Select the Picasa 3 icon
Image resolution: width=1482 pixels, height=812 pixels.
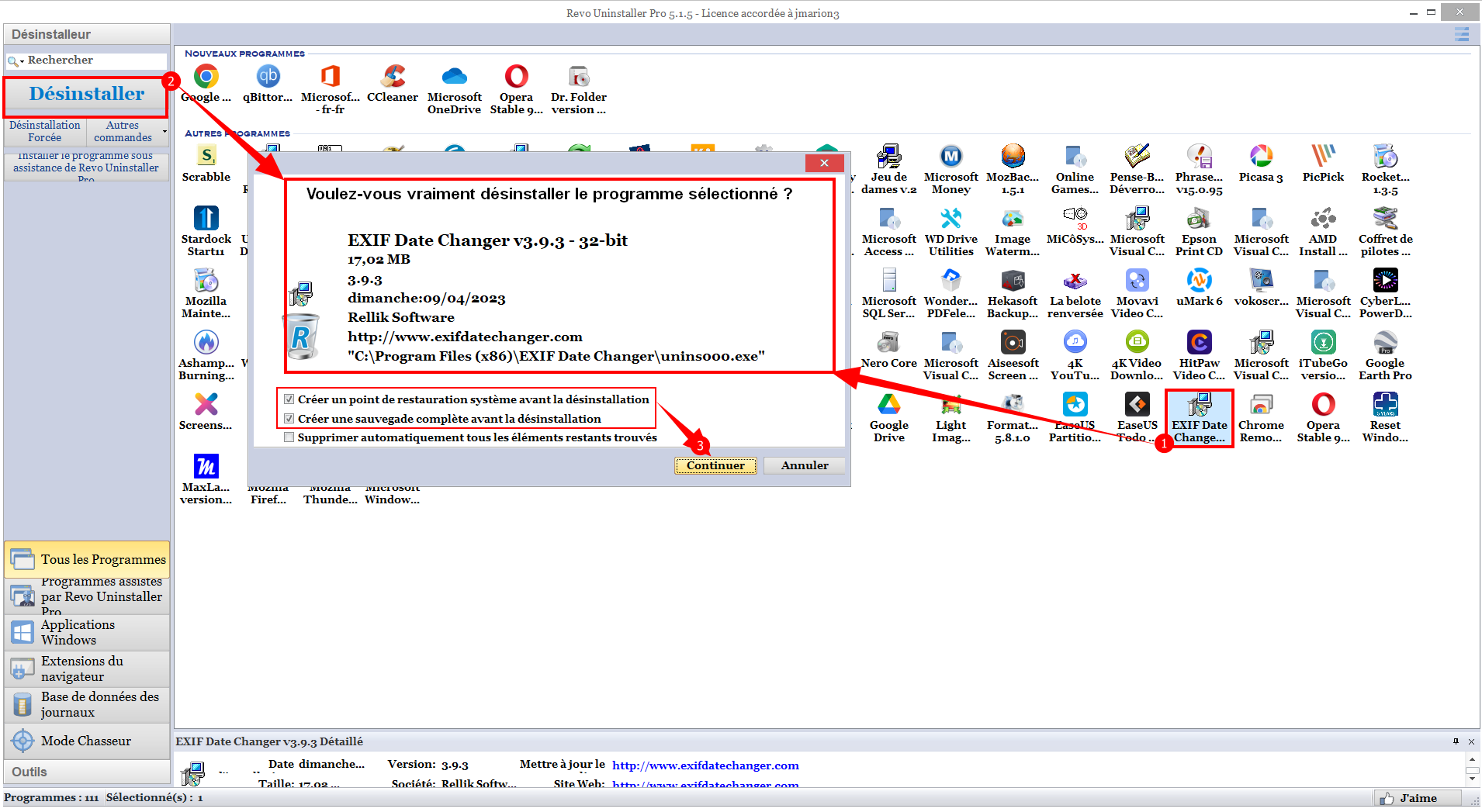point(1262,157)
